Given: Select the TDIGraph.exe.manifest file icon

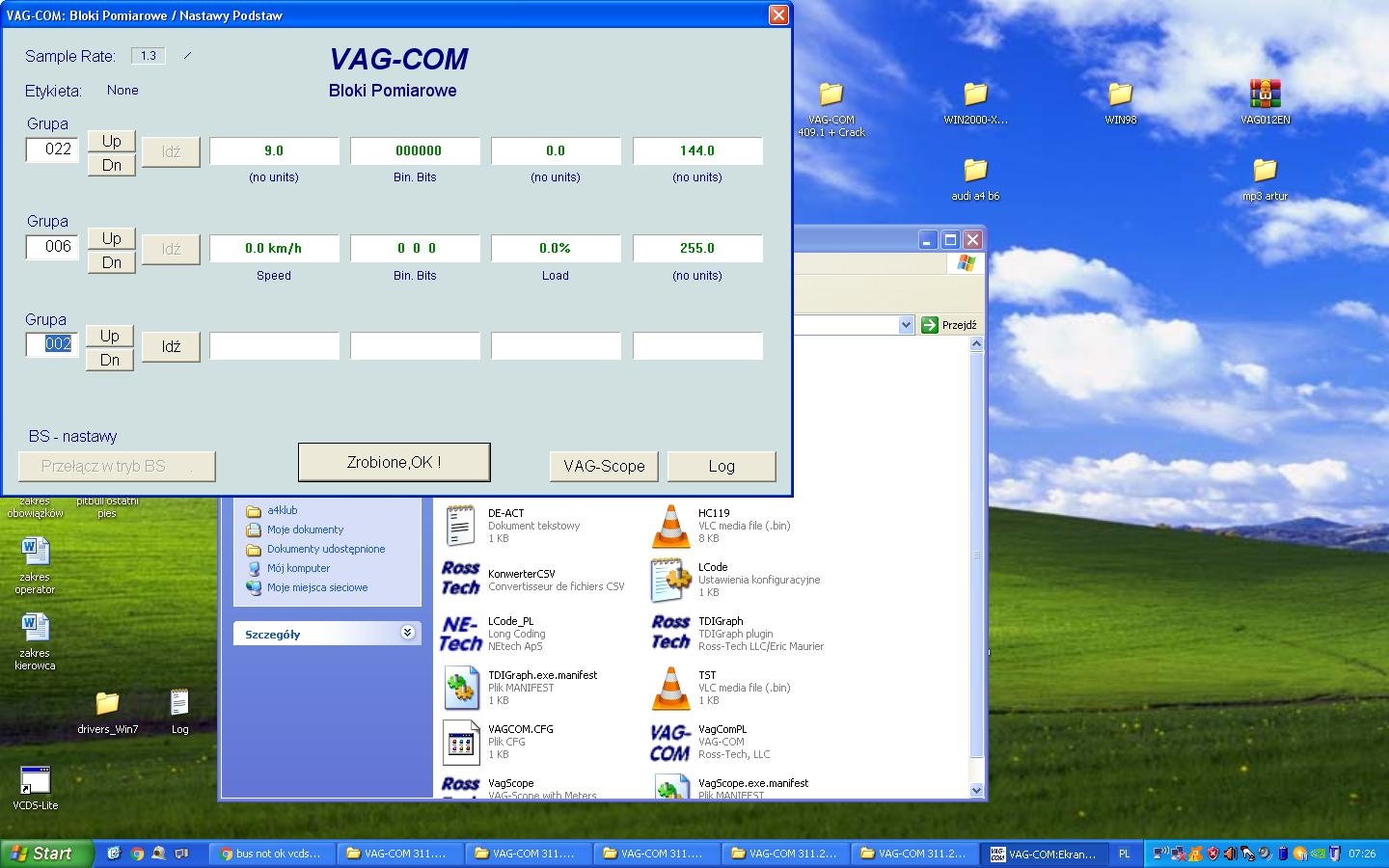Looking at the screenshot, I should point(460,688).
